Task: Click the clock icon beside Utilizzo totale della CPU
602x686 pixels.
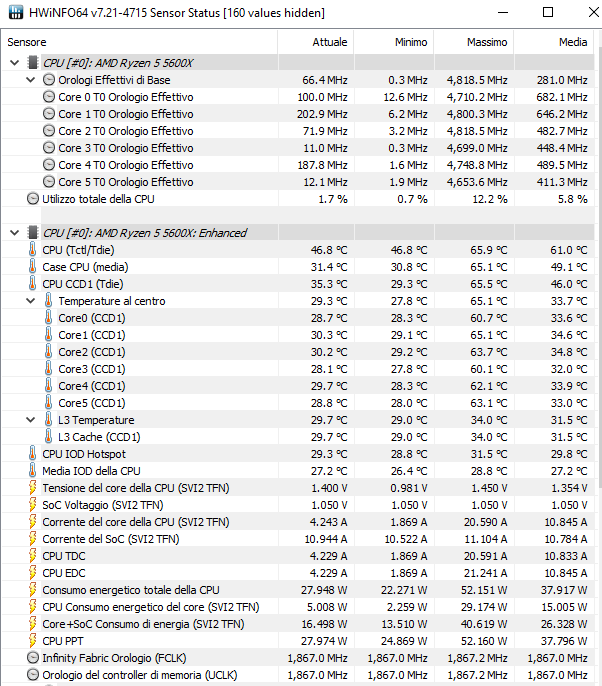Action: 33,199
